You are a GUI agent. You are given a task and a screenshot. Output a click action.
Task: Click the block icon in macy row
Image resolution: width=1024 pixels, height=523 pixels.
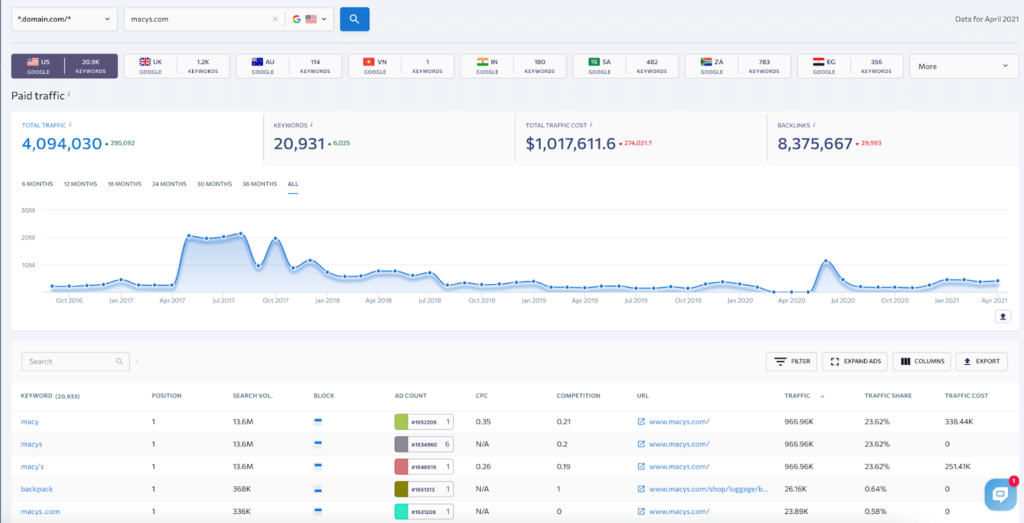tap(318, 421)
